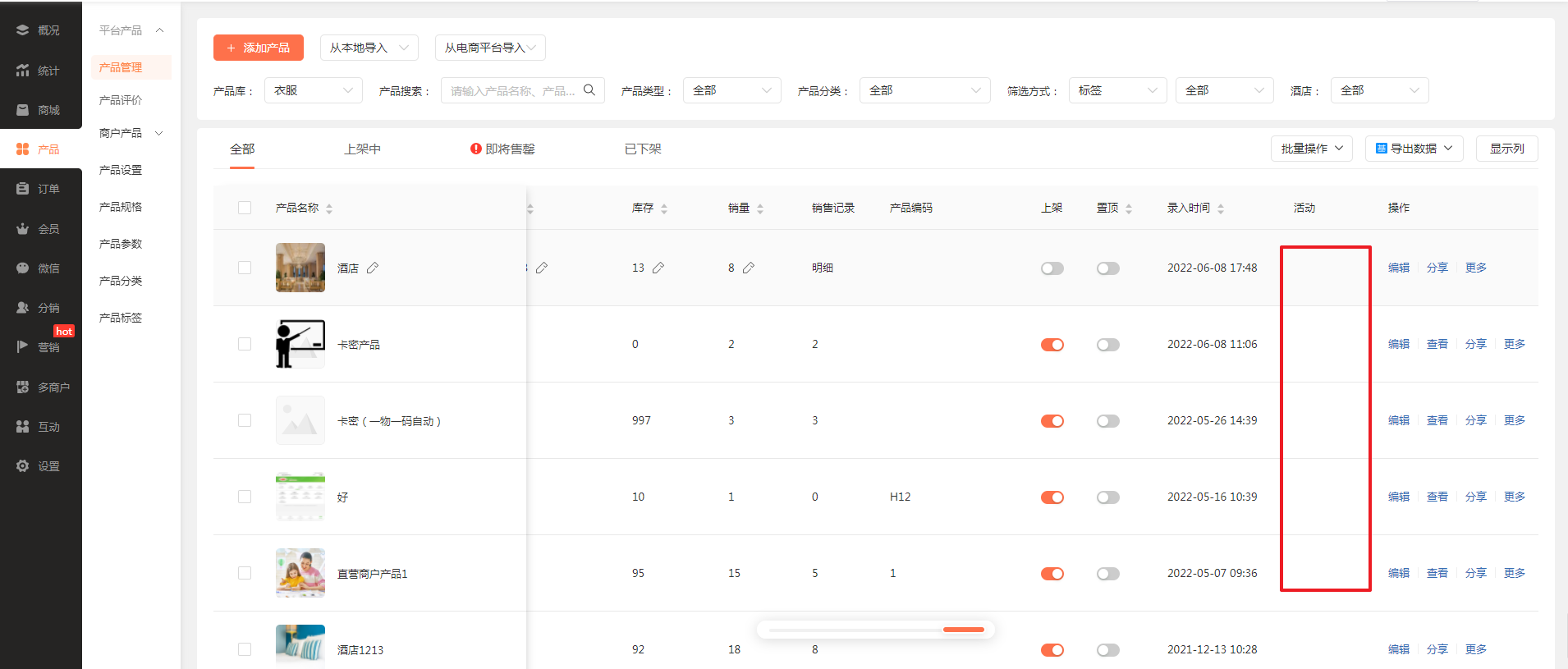Image resolution: width=1568 pixels, height=669 pixels.
Task: Click the orange horizontal scrollbar thumb
Action: click(x=964, y=630)
